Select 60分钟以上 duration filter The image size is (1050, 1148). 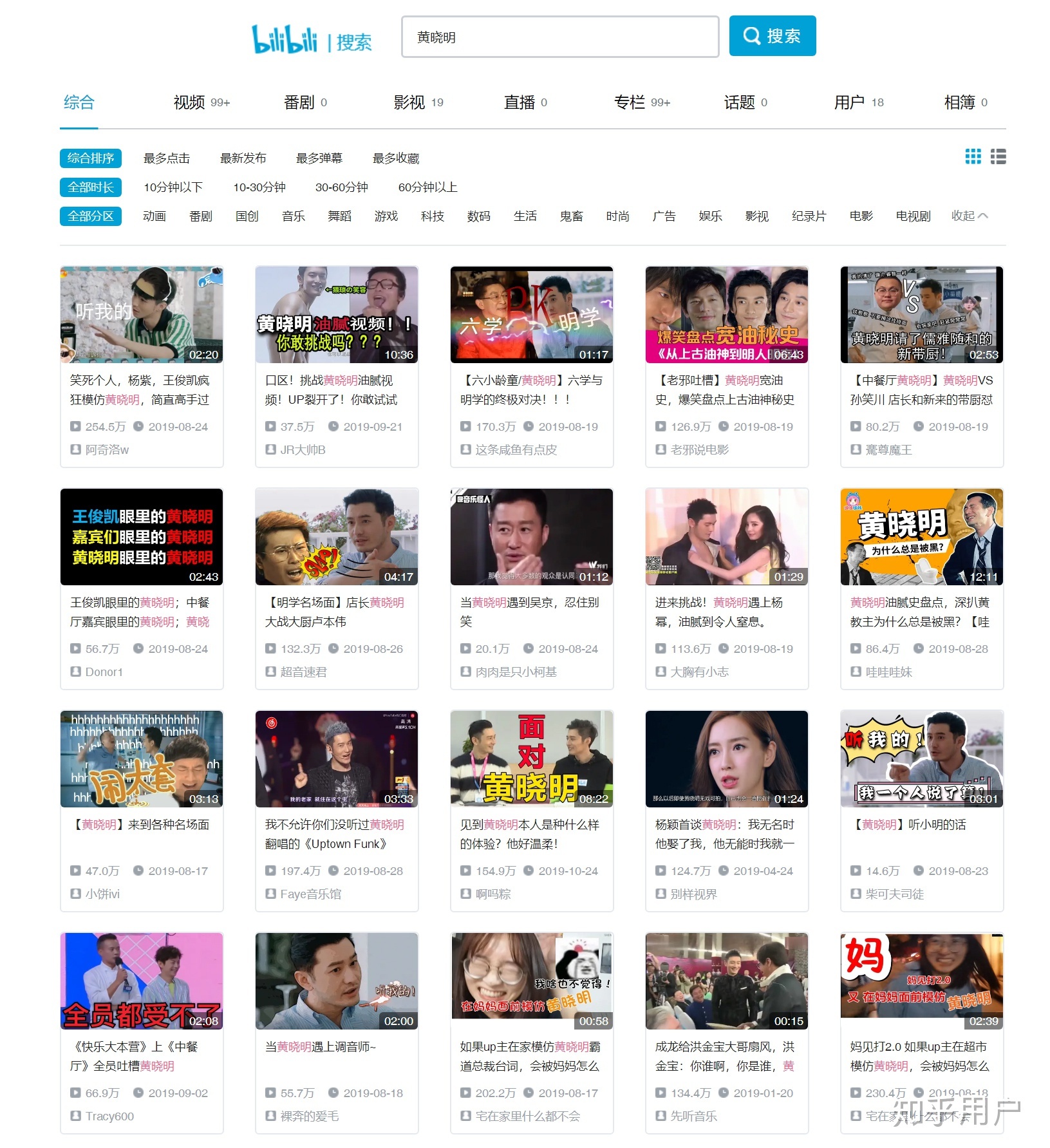click(427, 187)
